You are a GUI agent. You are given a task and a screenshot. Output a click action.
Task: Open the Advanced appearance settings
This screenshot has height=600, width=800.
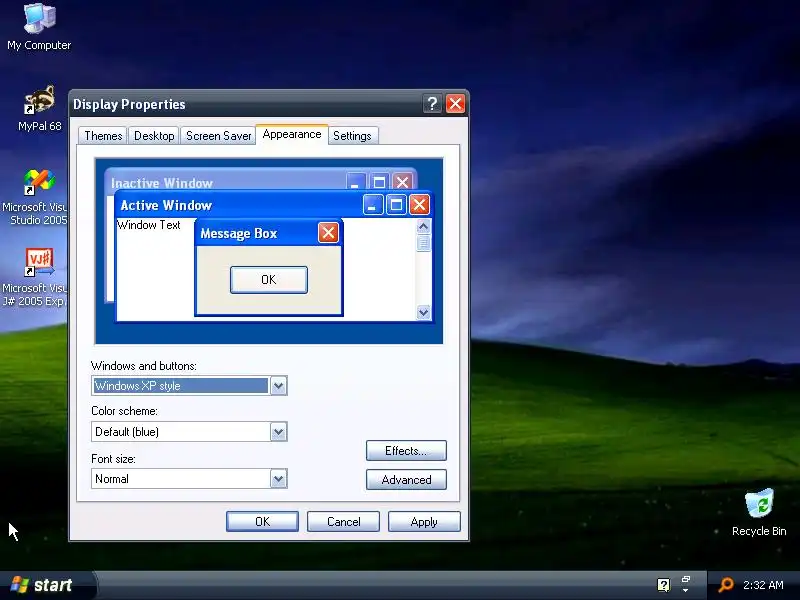(406, 480)
